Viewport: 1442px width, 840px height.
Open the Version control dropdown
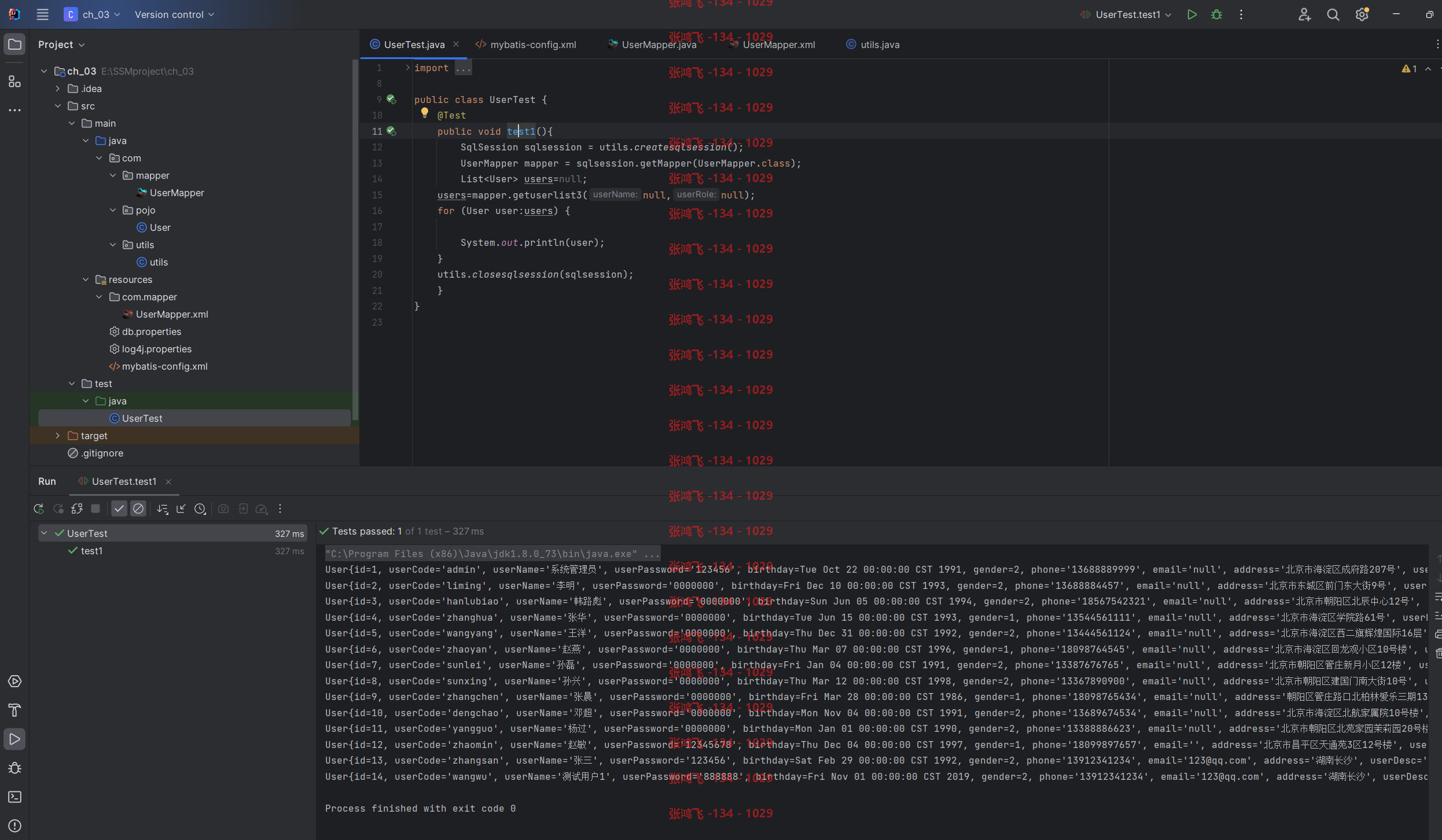pos(174,14)
